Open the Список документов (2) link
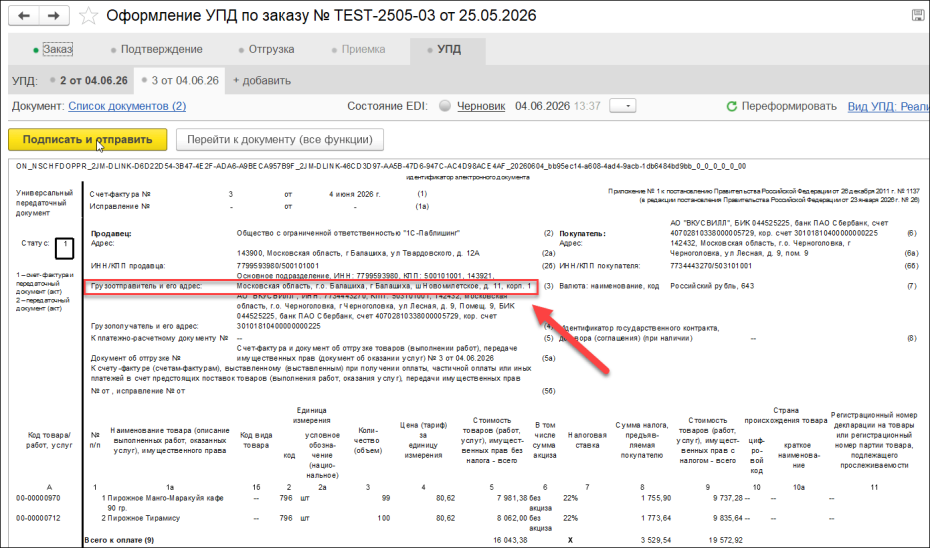 [x=127, y=106]
